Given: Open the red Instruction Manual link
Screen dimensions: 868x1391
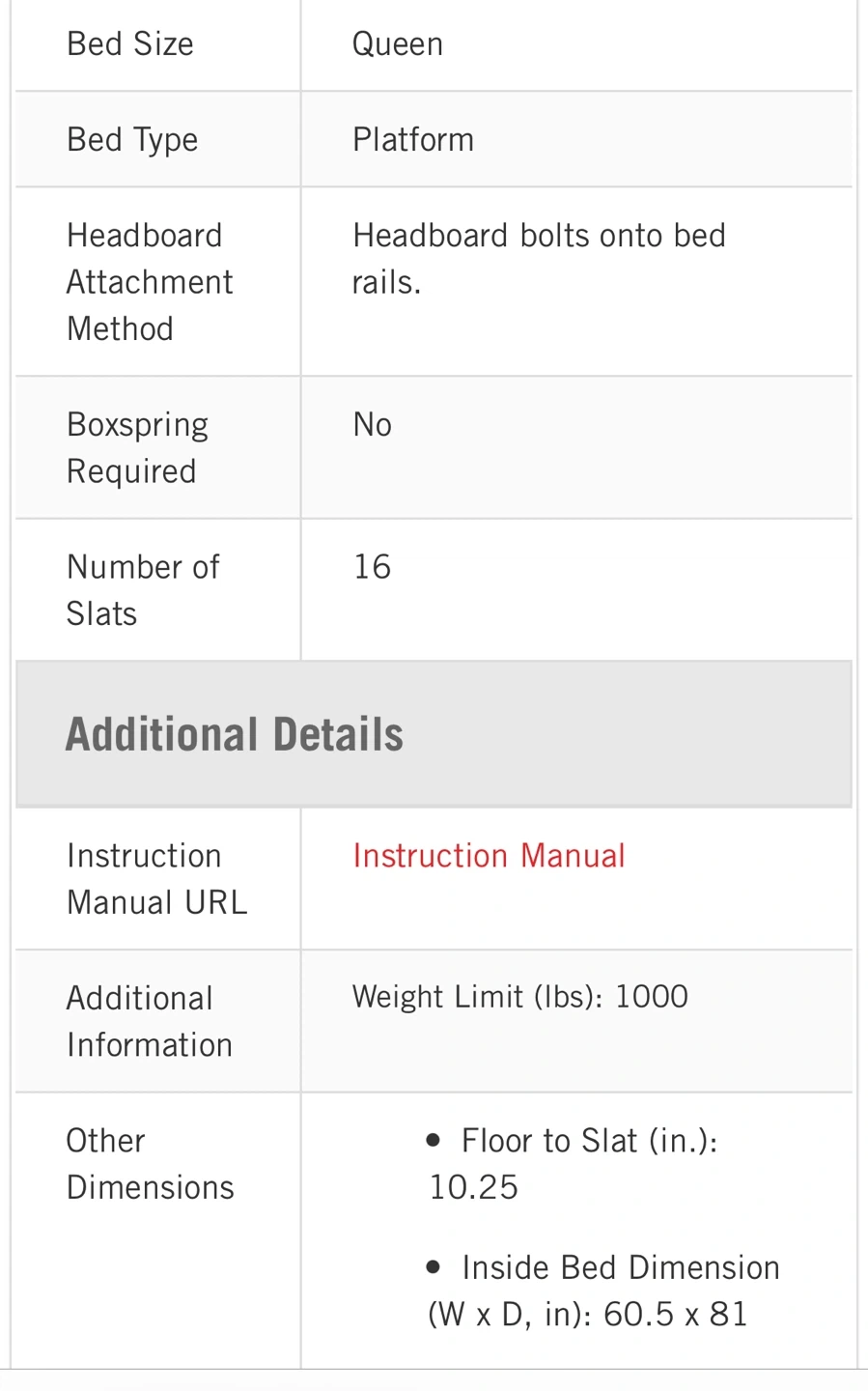Looking at the screenshot, I should [x=489, y=856].
